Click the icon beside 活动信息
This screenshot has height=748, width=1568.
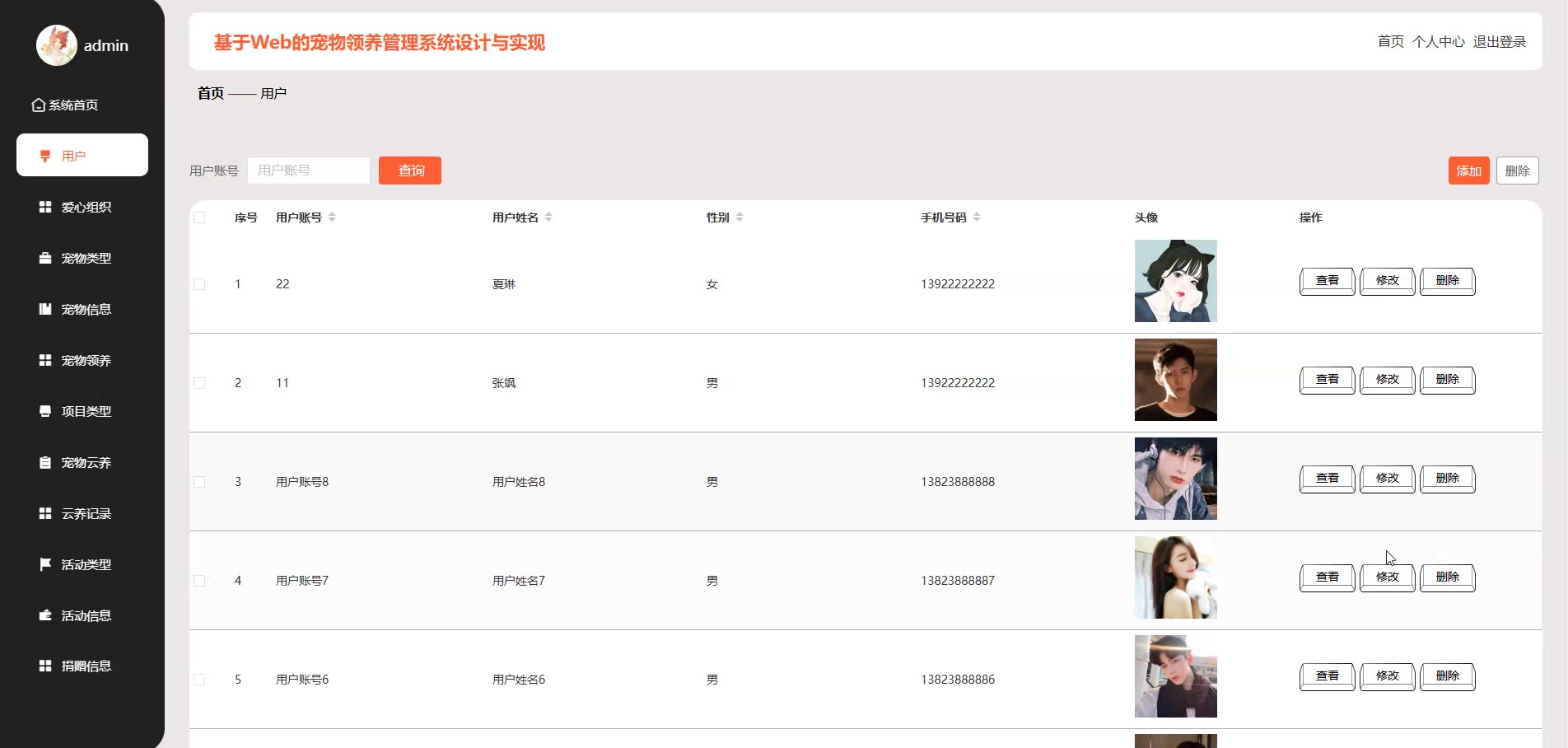(45, 615)
